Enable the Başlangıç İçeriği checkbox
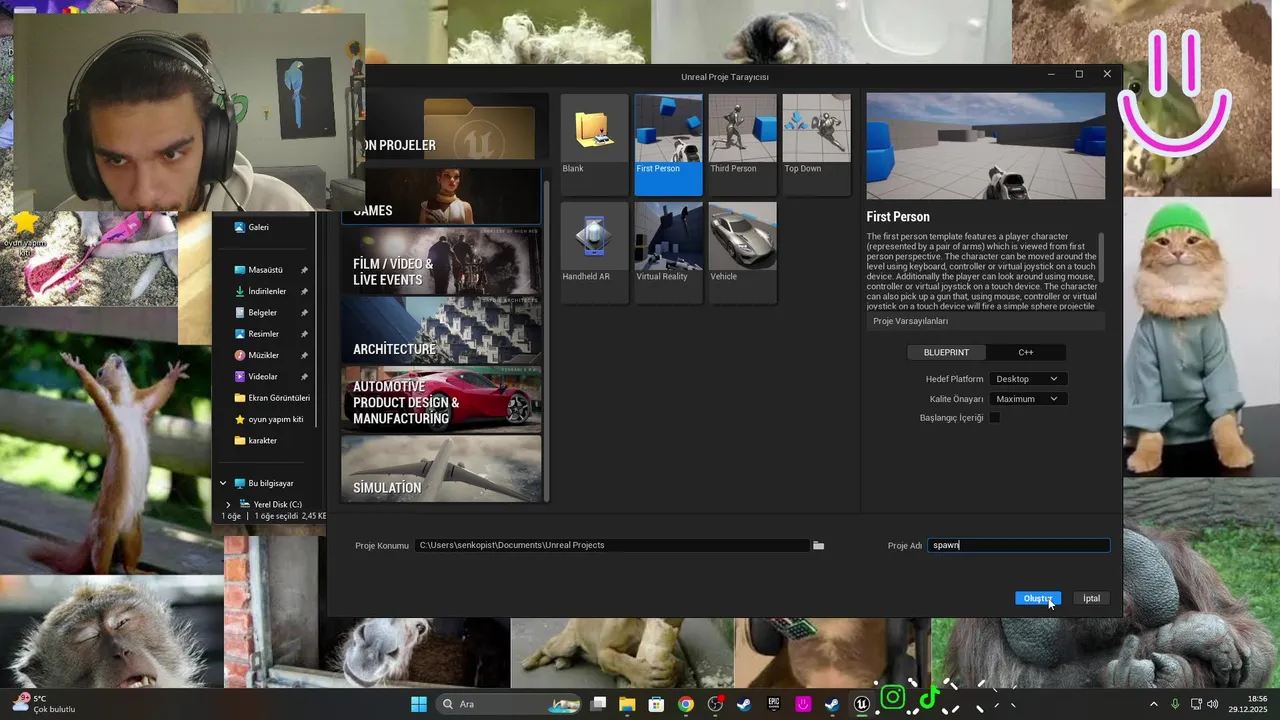1280x720 pixels. [995, 418]
